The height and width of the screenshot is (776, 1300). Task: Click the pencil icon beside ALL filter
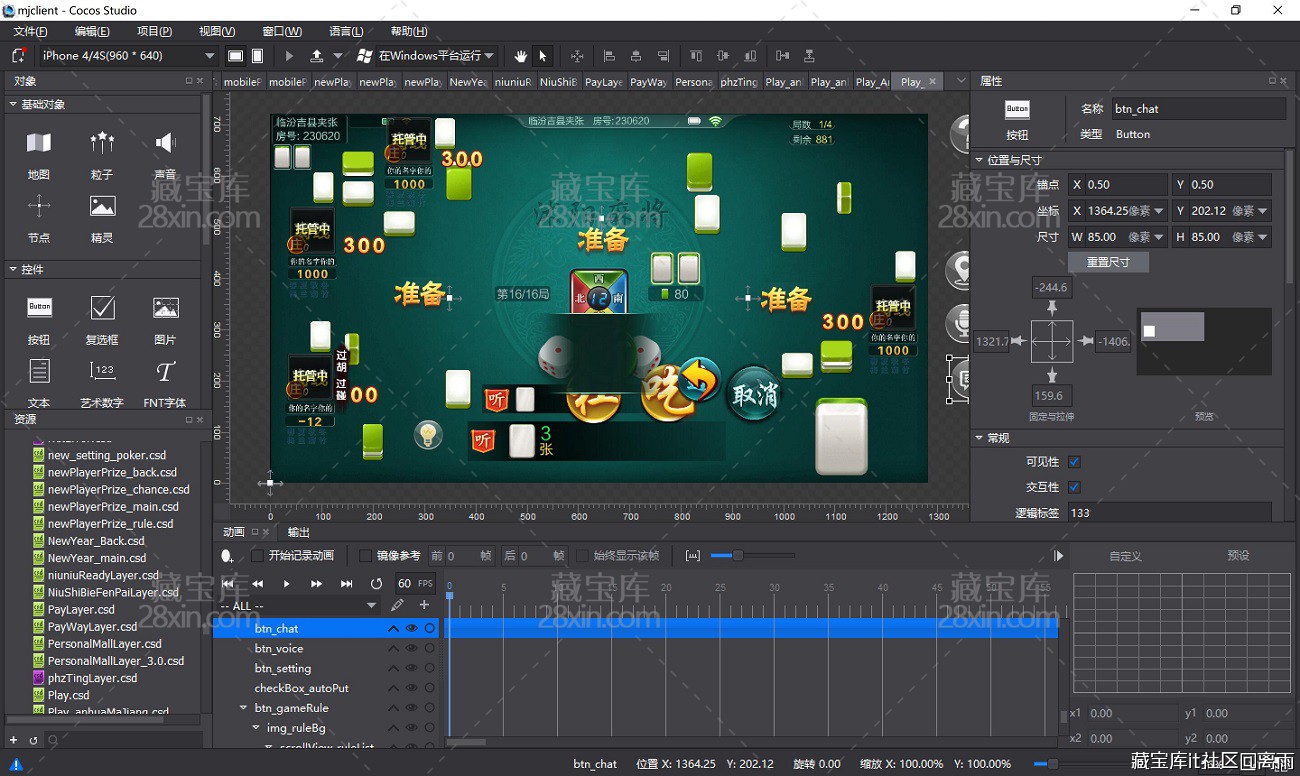click(x=397, y=605)
